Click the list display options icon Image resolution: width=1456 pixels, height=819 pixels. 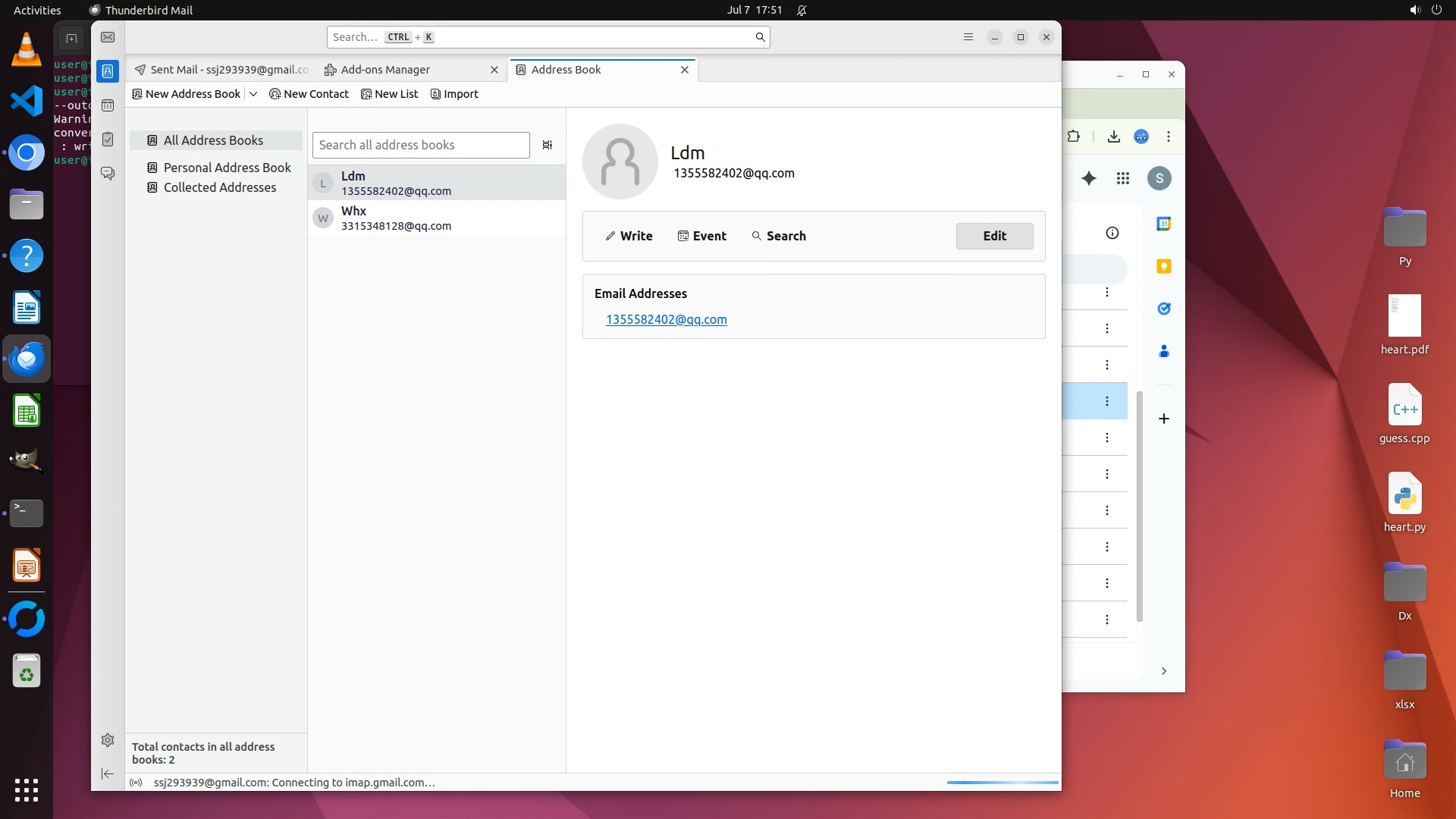click(548, 145)
